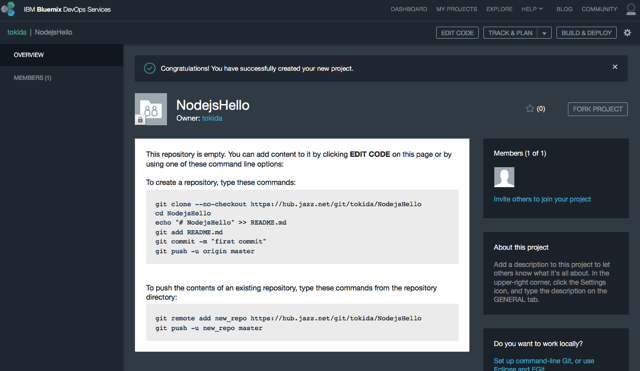Open the user profile avatar icon
Image resolution: width=640 pixels, height=371 pixels.
[631, 9]
